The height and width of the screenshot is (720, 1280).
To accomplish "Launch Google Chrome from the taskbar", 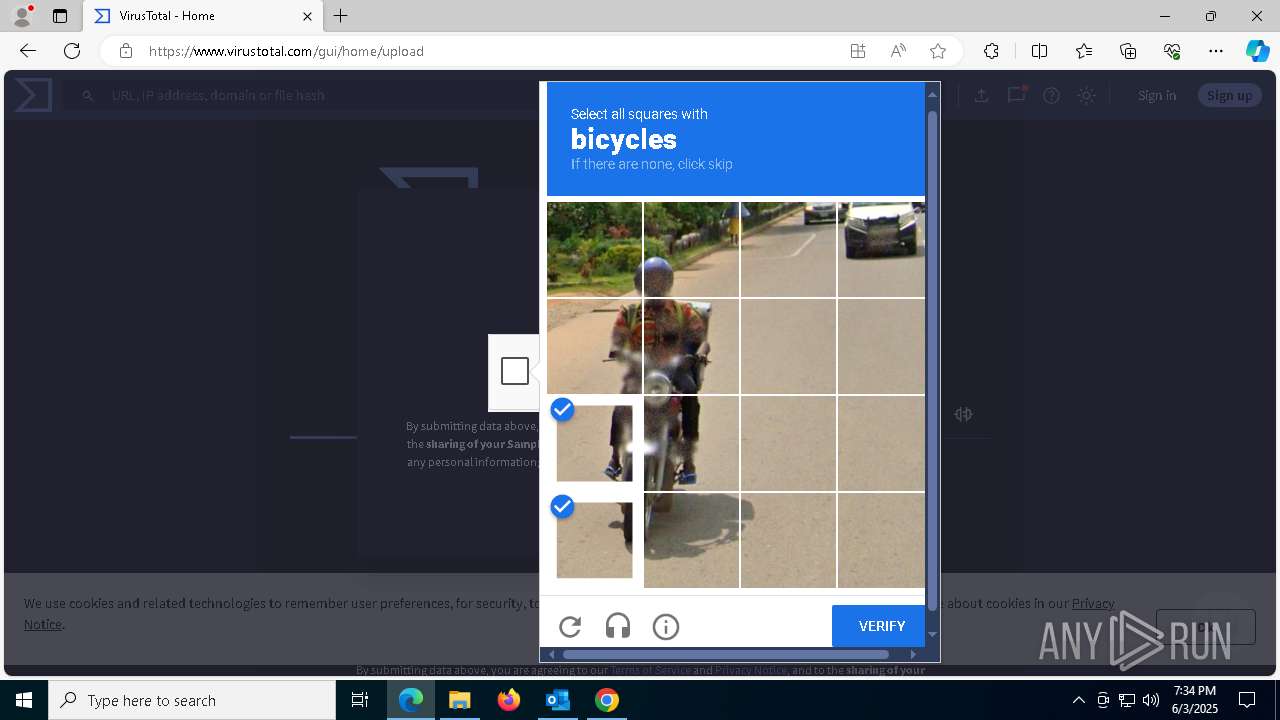I will [x=606, y=700].
